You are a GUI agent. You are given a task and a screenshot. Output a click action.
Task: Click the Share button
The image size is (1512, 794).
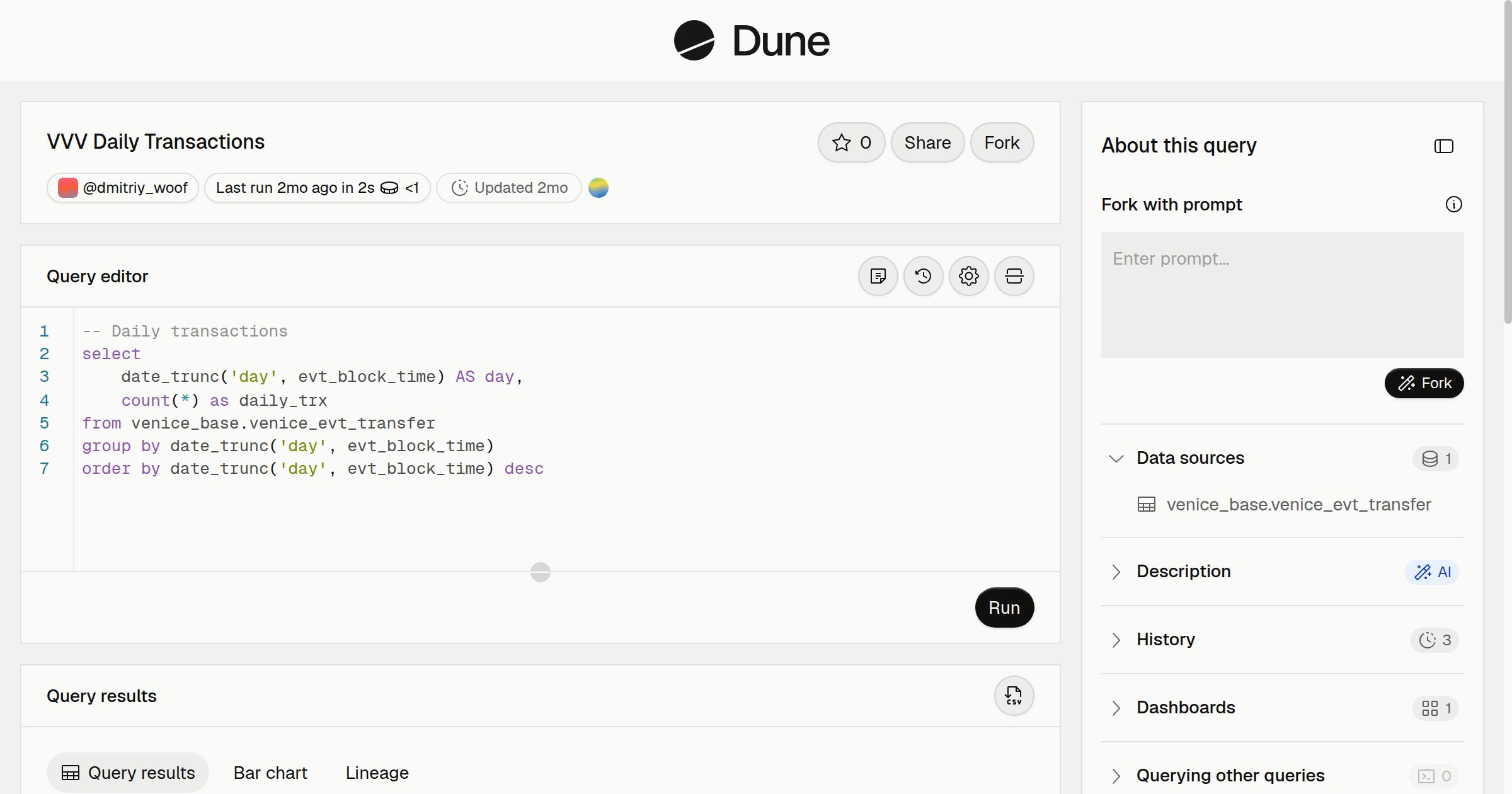(927, 142)
